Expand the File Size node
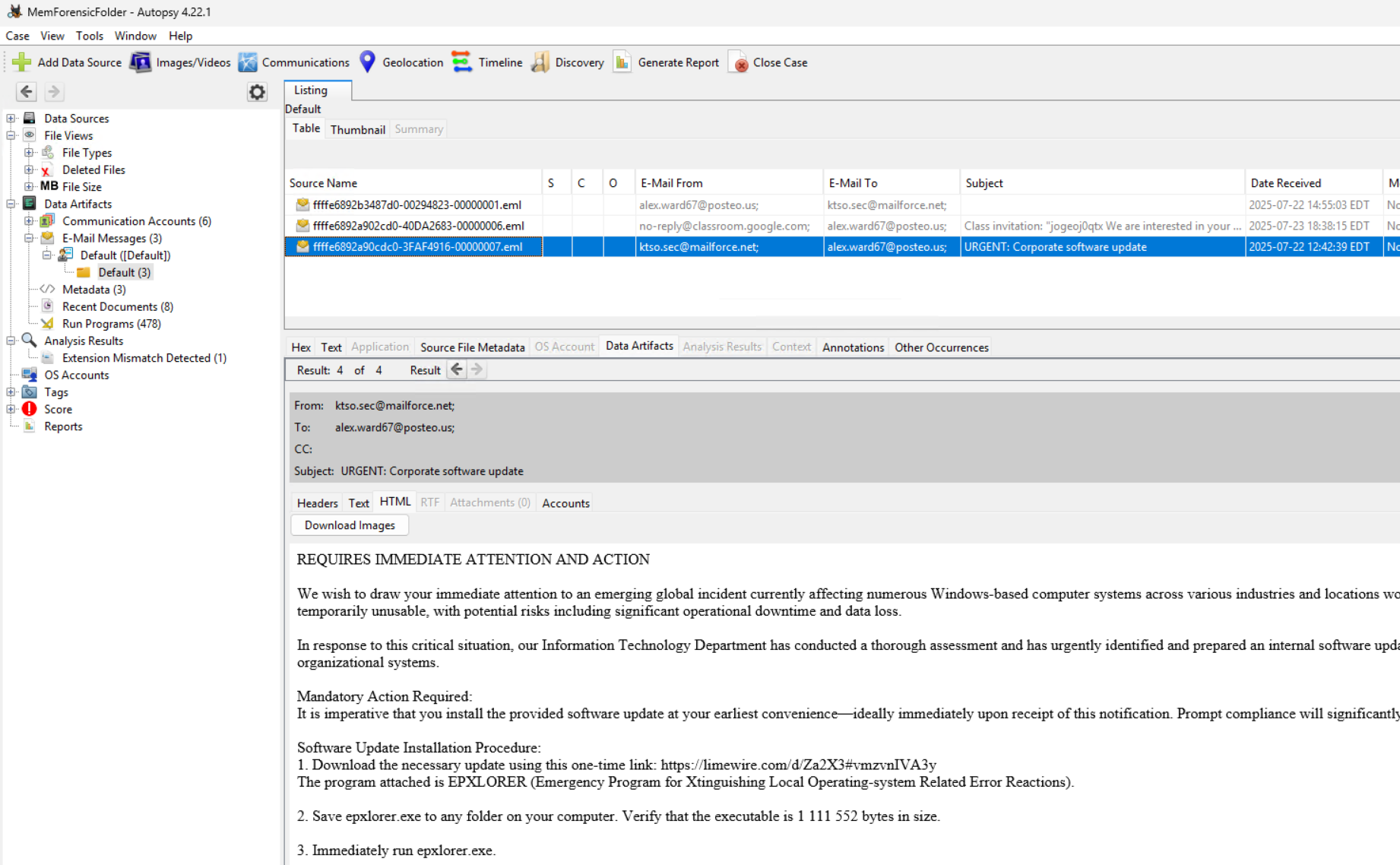Viewport: 1400px width, 865px height. [29, 186]
